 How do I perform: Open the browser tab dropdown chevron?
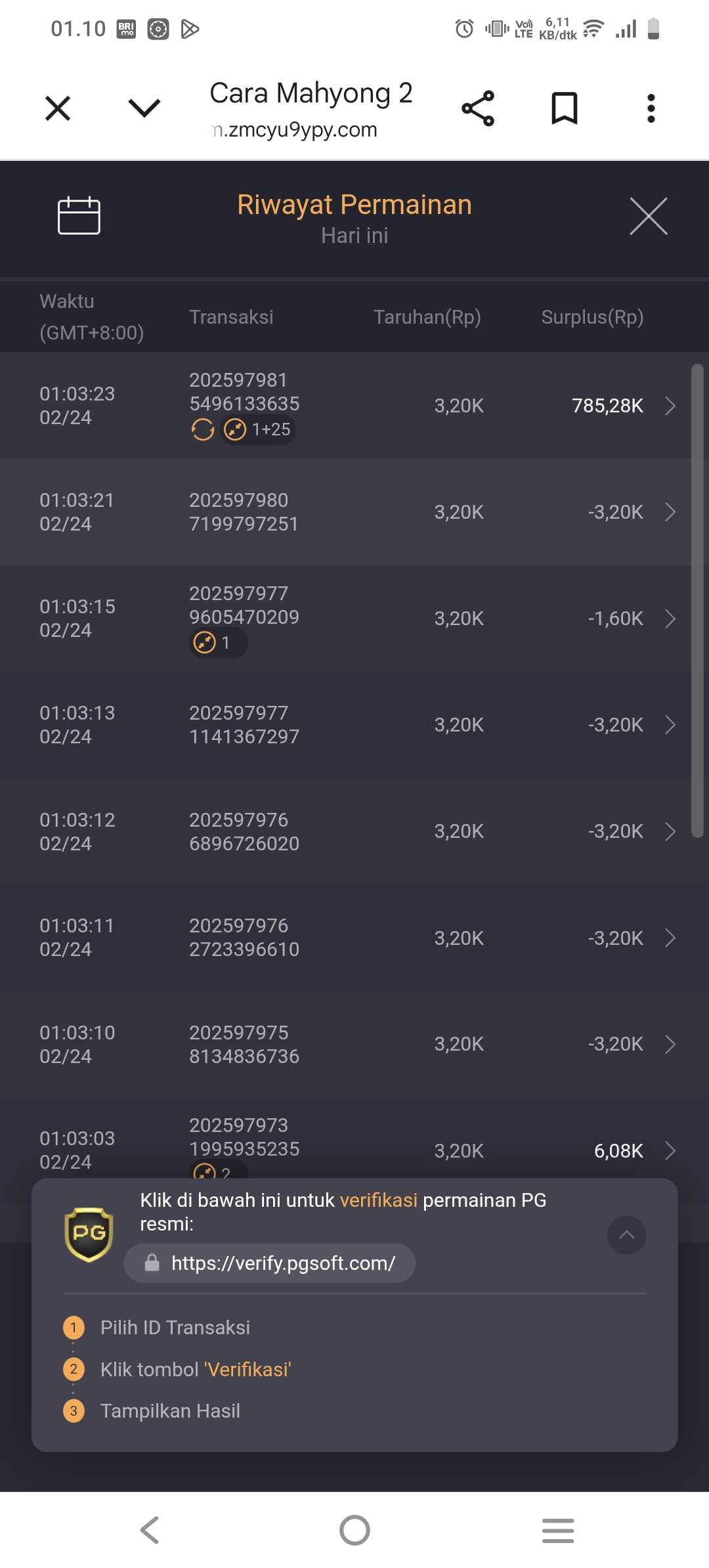click(x=144, y=108)
